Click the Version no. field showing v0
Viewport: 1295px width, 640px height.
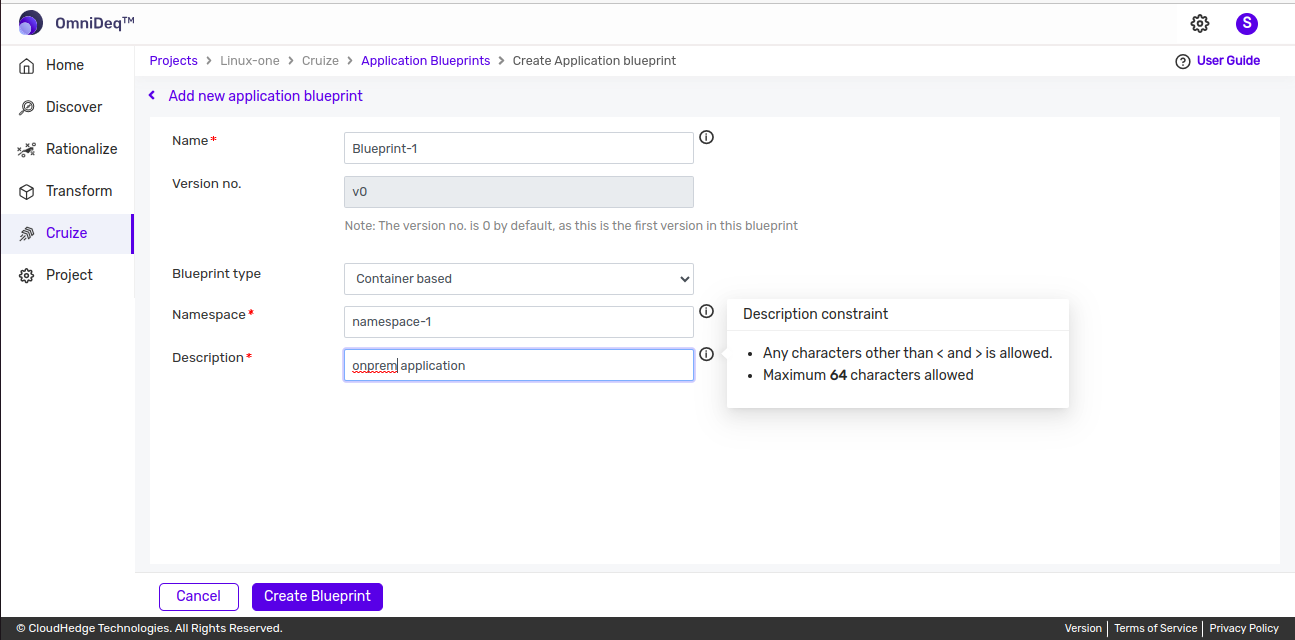point(519,192)
